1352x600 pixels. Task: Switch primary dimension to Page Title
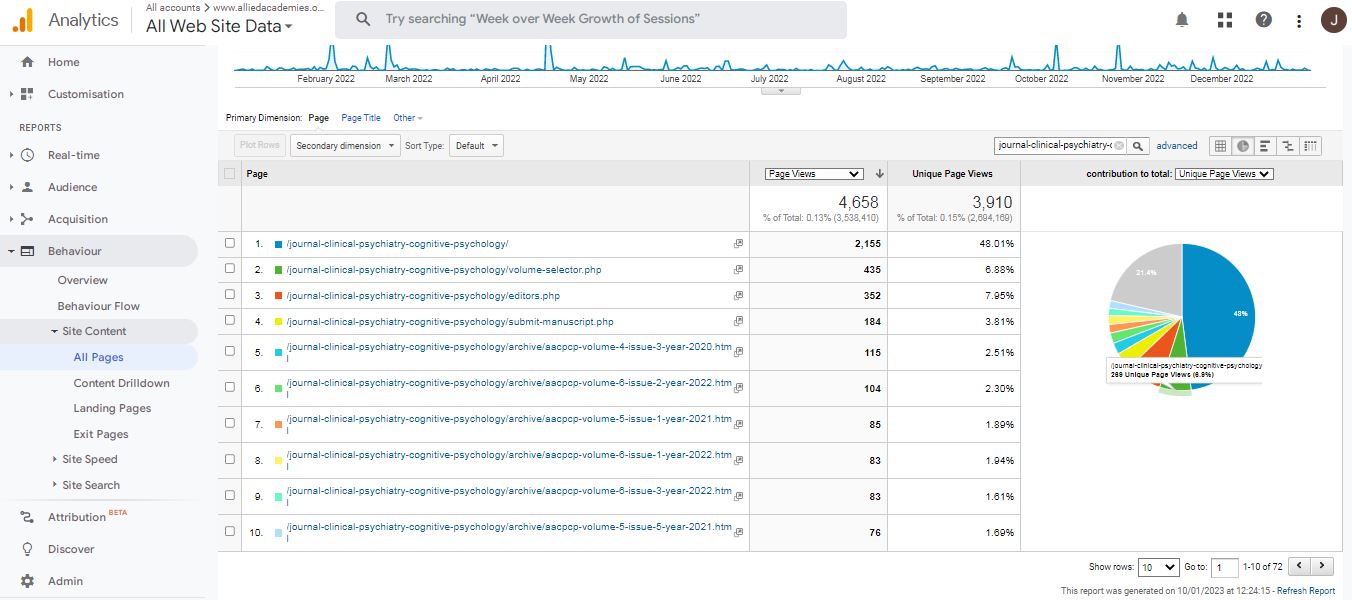(361, 118)
